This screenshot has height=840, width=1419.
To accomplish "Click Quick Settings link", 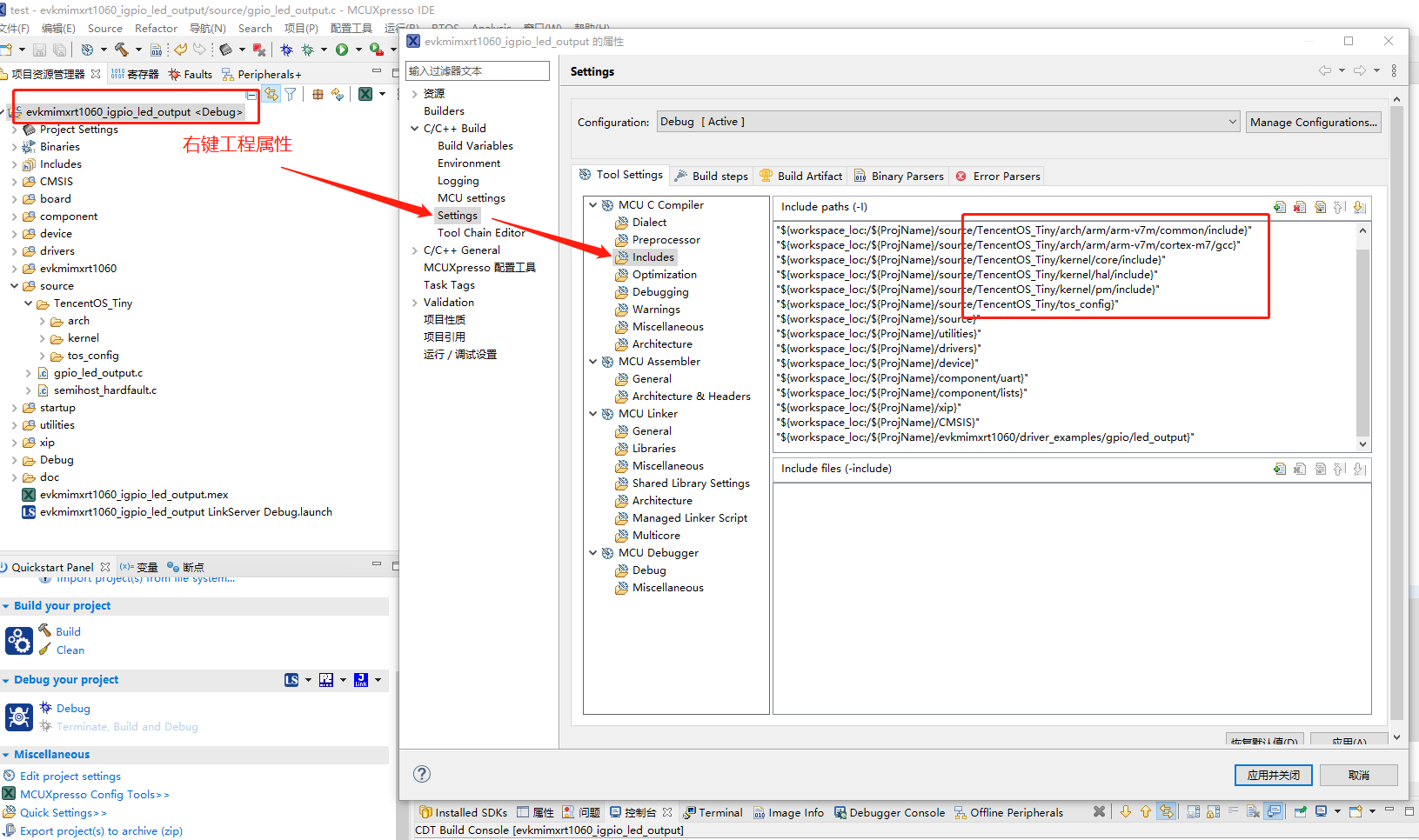I will pyautogui.click(x=64, y=812).
